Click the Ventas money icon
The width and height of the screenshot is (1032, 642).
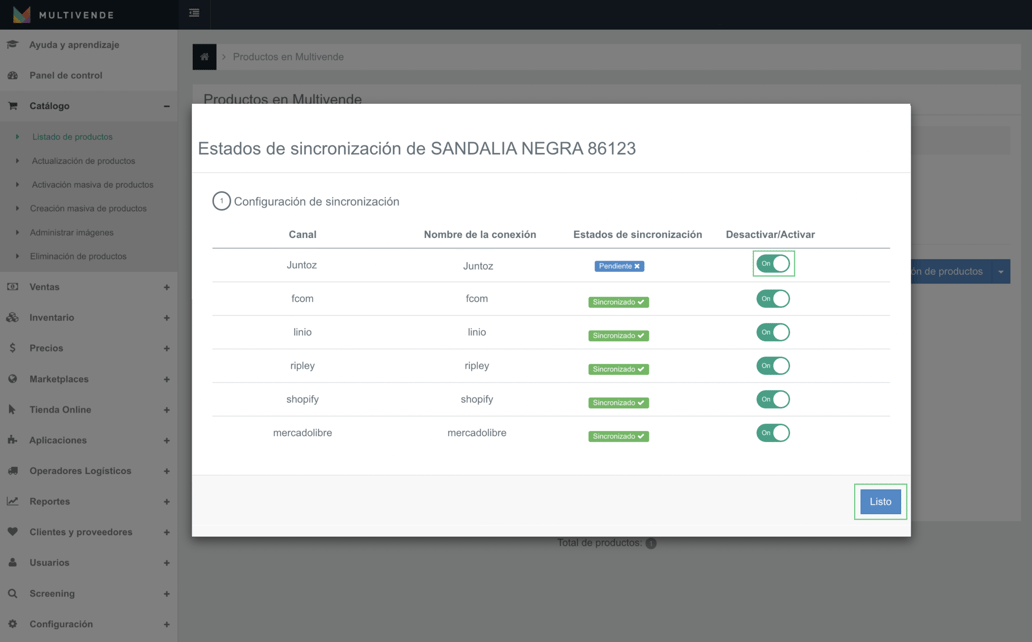tap(13, 286)
